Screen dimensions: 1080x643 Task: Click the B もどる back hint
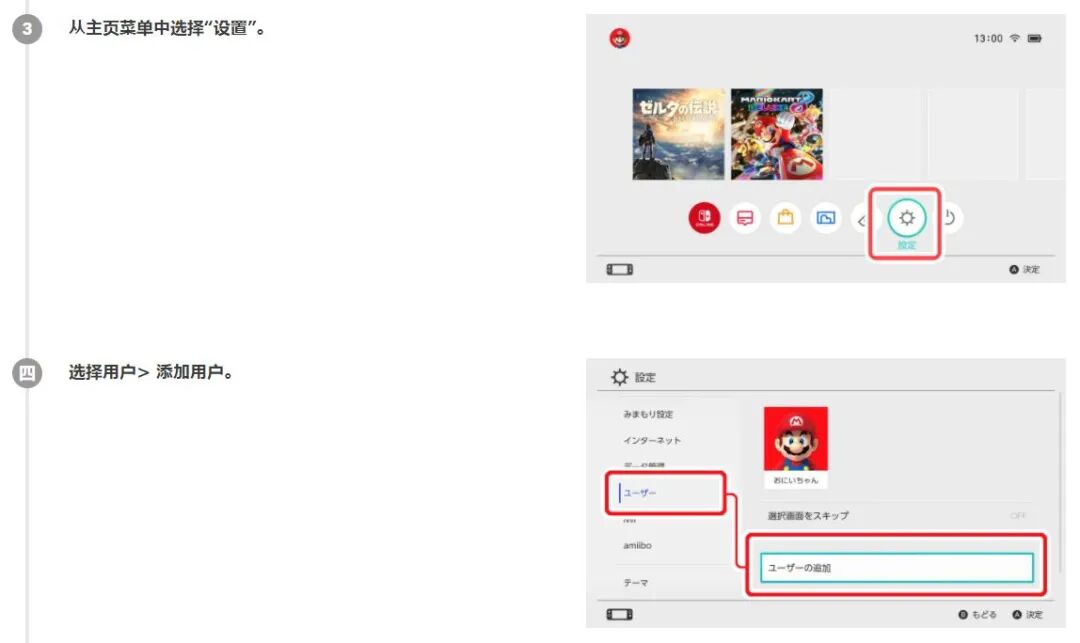977,614
